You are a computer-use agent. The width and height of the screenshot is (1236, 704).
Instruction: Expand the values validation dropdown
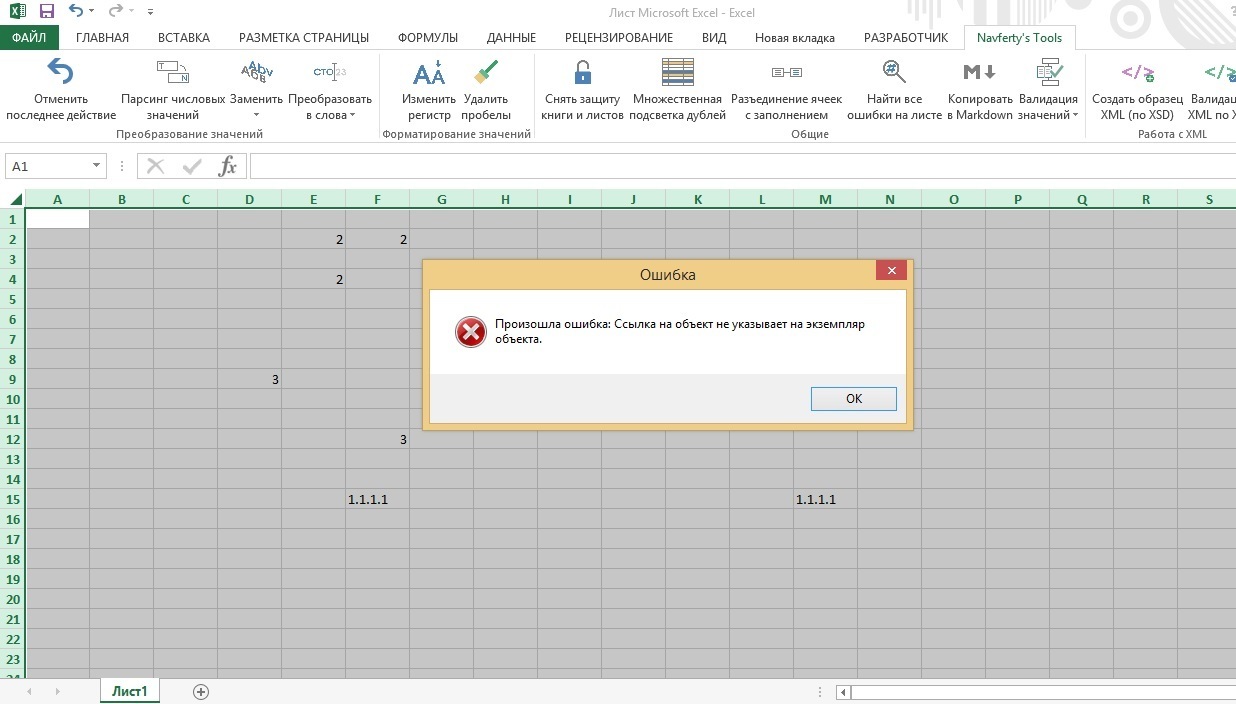(1075, 115)
